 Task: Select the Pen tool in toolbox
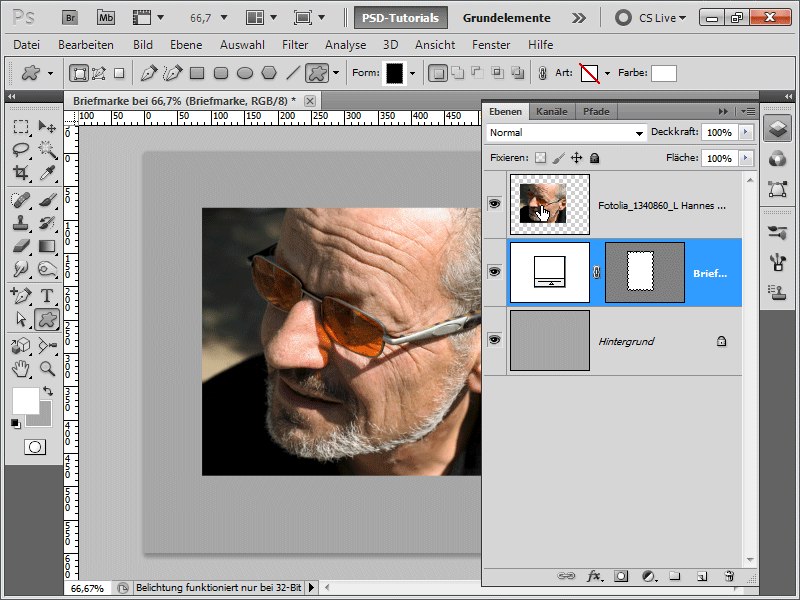pyautogui.click(x=21, y=295)
